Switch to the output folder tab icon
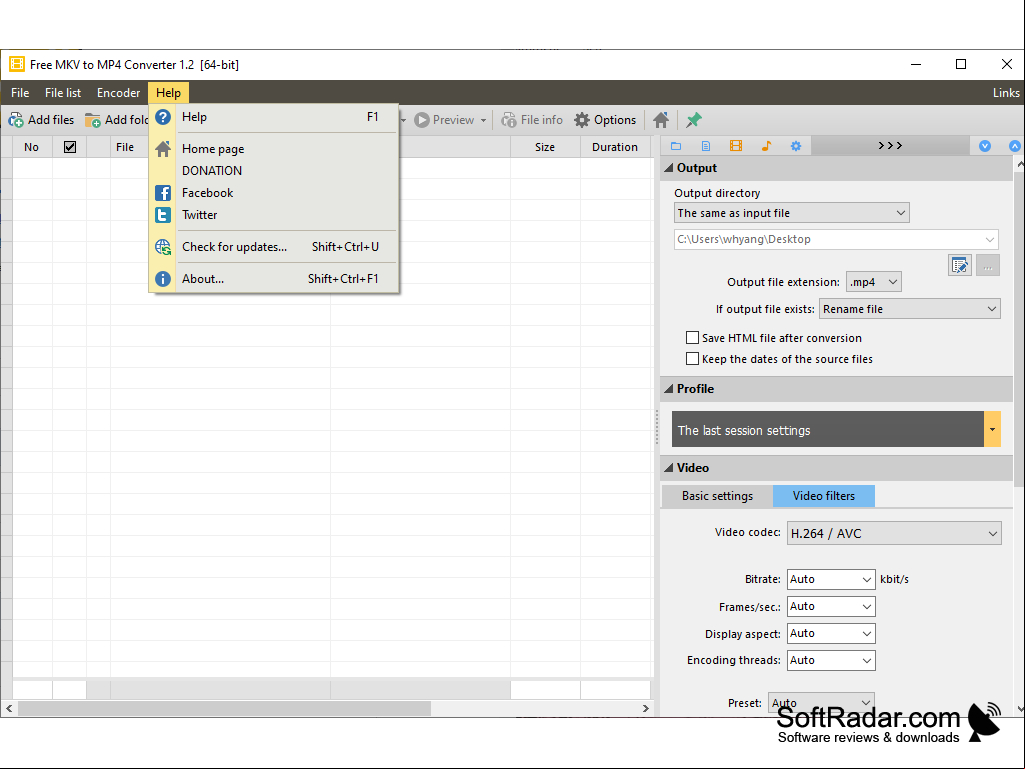This screenshot has width=1025, height=769. point(676,146)
